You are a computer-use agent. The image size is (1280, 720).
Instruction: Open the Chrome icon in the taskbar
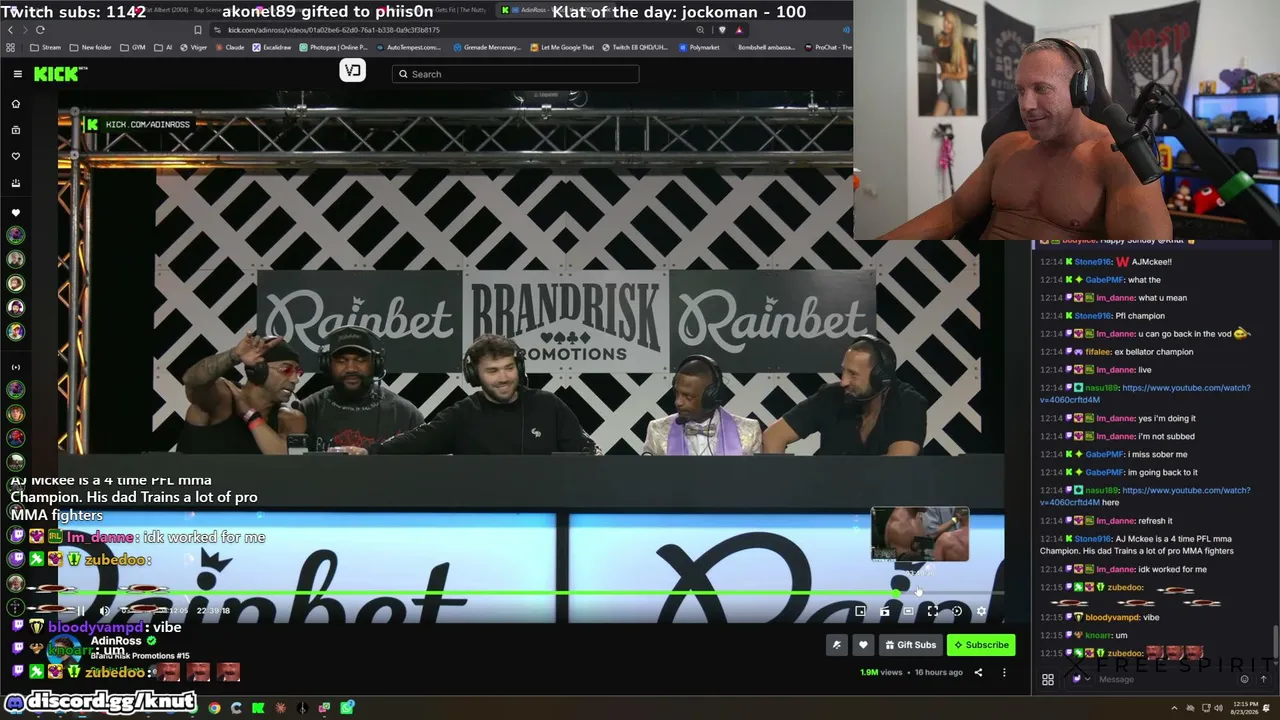pyautogui.click(x=214, y=708)
